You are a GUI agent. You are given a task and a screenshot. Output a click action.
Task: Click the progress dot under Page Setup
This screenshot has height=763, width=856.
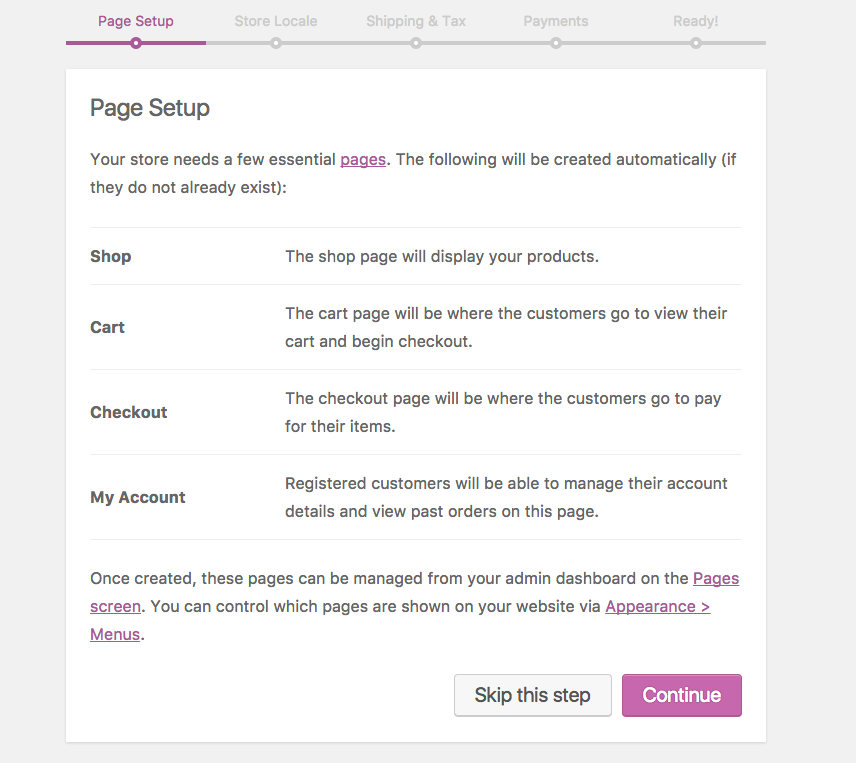pos(136,43)
